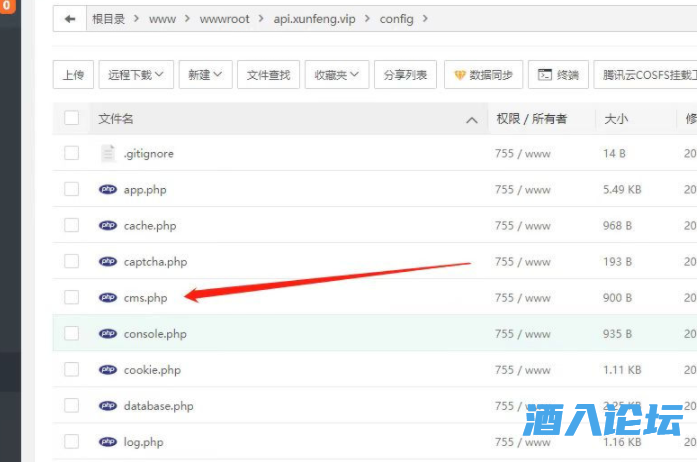The width and height of the screenshot is (697, 462).
Task: Open the 终端 terminal button
Action: click(558, 75)
